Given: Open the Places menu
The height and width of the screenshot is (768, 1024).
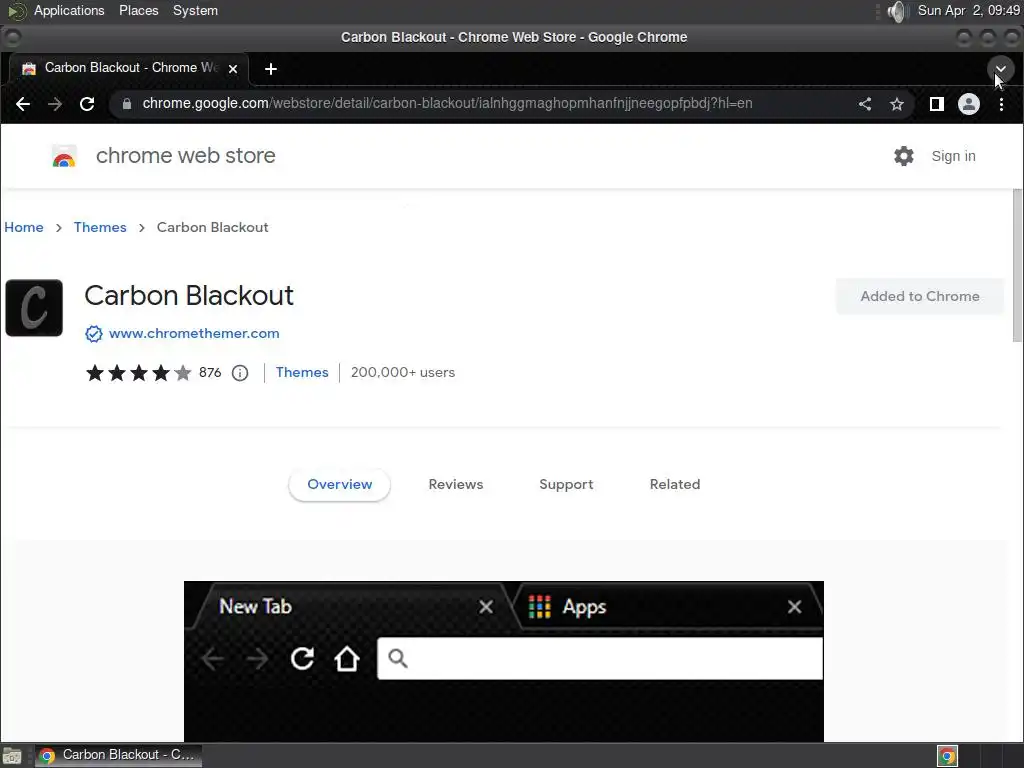Looking at the screenshot, I should coord(138,10).
